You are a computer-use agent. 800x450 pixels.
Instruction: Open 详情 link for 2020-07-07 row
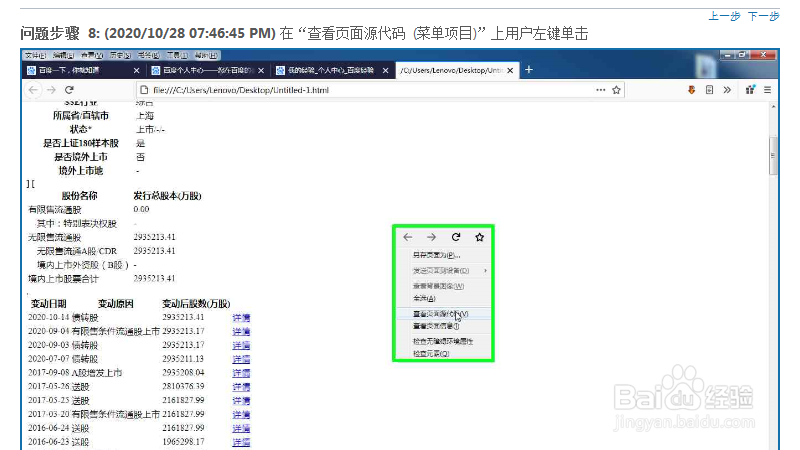[241, 359]
